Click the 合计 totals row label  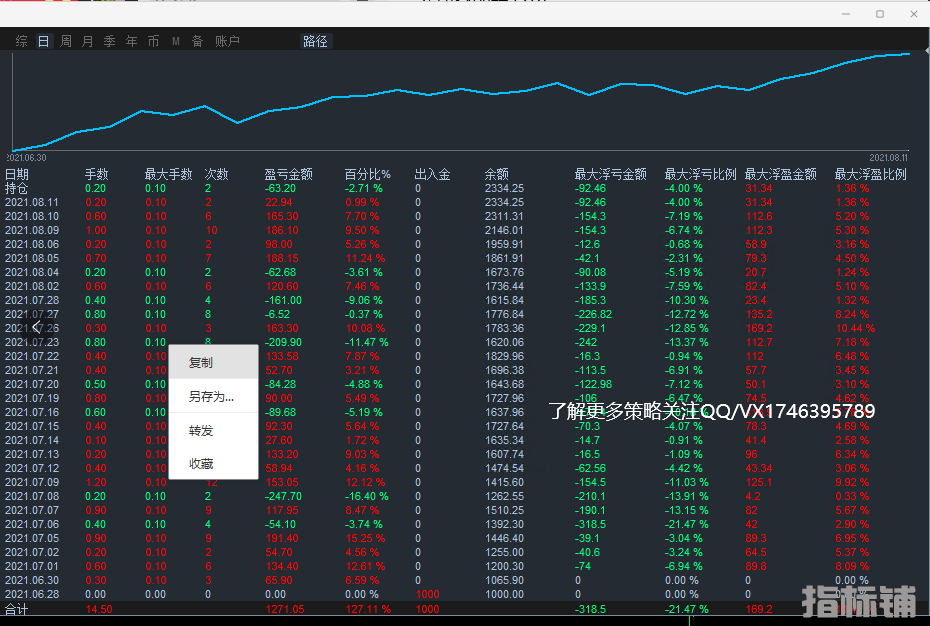point(17,609)
